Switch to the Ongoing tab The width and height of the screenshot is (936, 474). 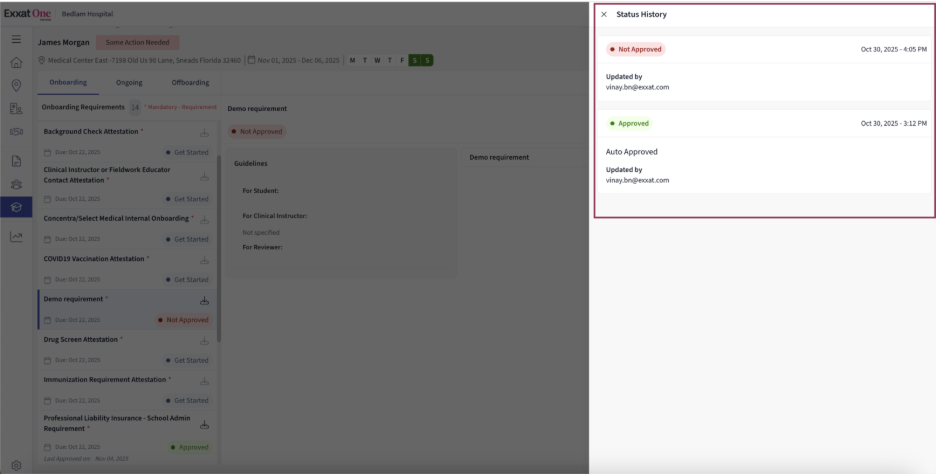(x=129, y=82)
